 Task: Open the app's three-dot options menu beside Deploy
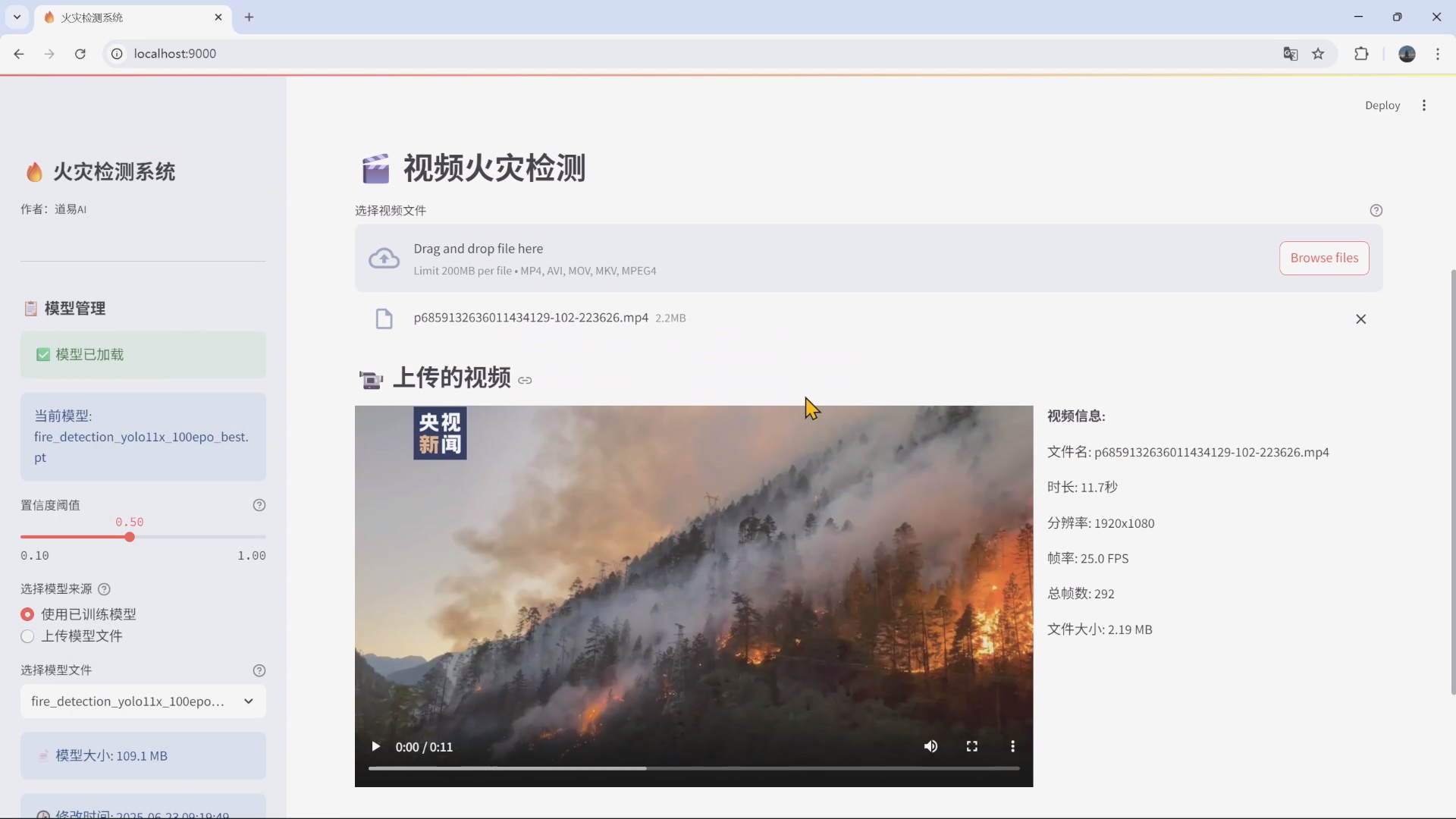[1424, 105]
